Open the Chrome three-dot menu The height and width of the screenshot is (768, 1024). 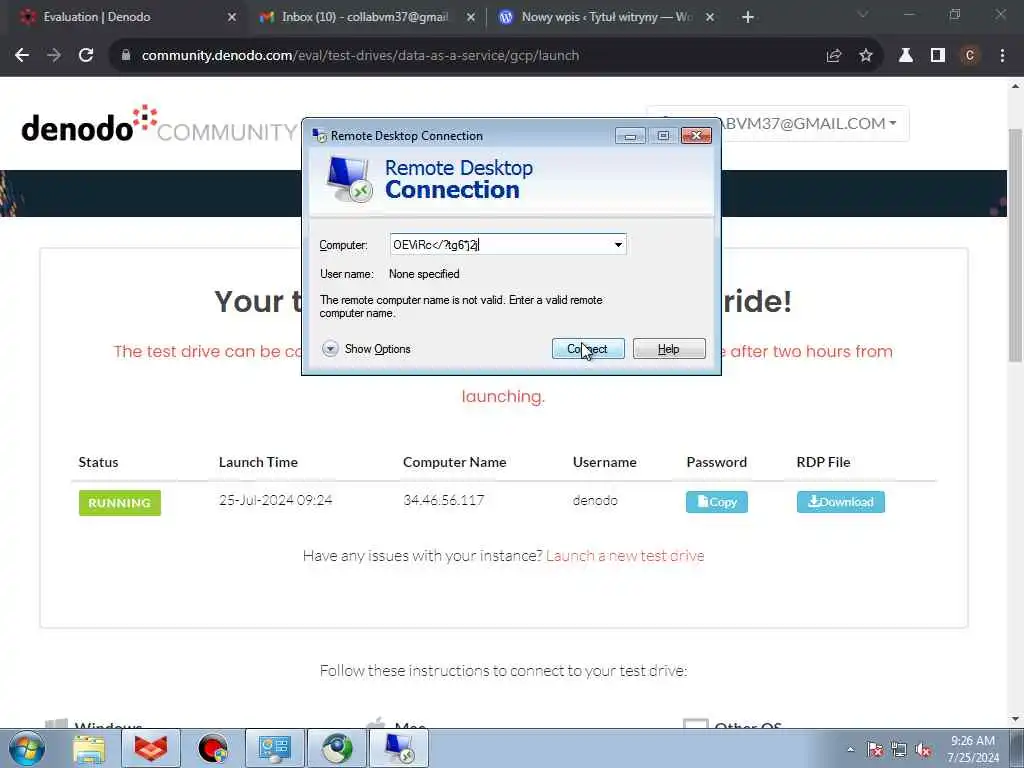click(x=1002, y=56)
